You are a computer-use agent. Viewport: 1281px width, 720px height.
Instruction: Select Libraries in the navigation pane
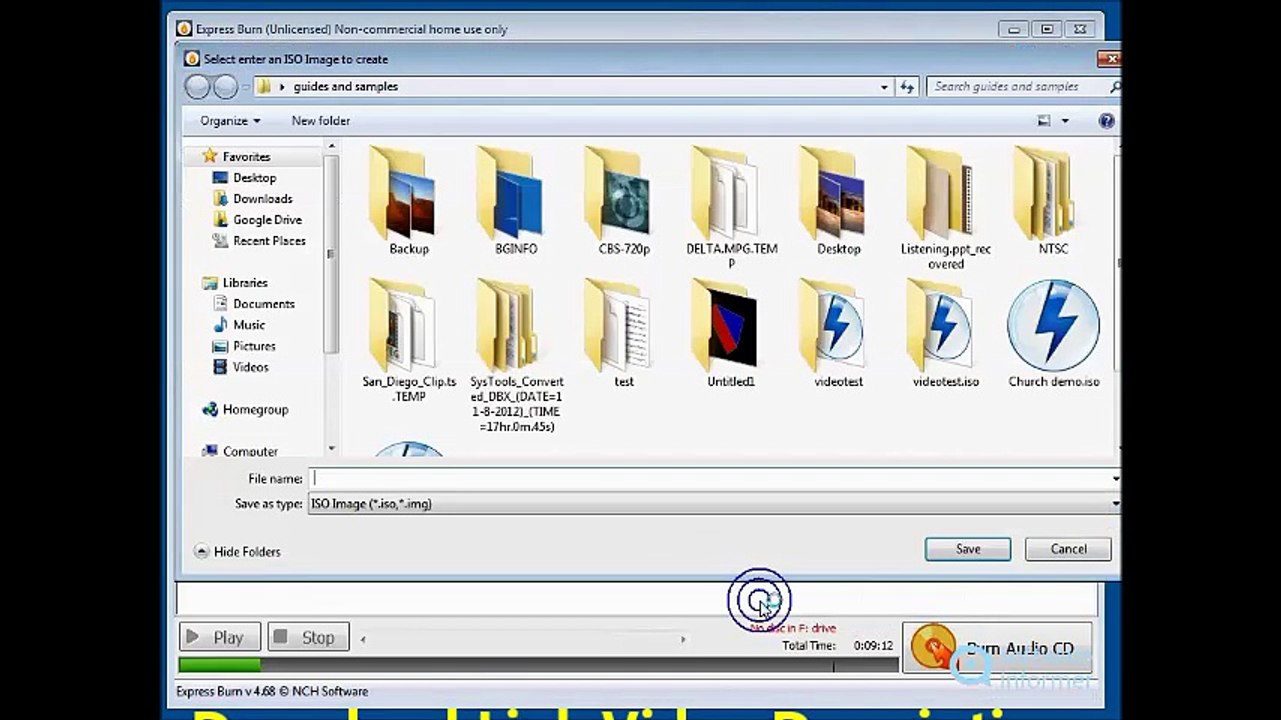click(x=245, y=283)
